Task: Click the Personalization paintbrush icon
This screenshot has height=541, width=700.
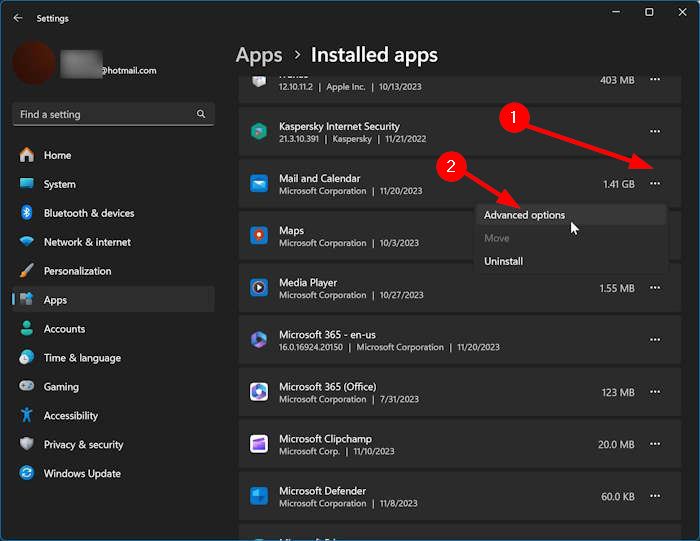Action: coord(27,270)
